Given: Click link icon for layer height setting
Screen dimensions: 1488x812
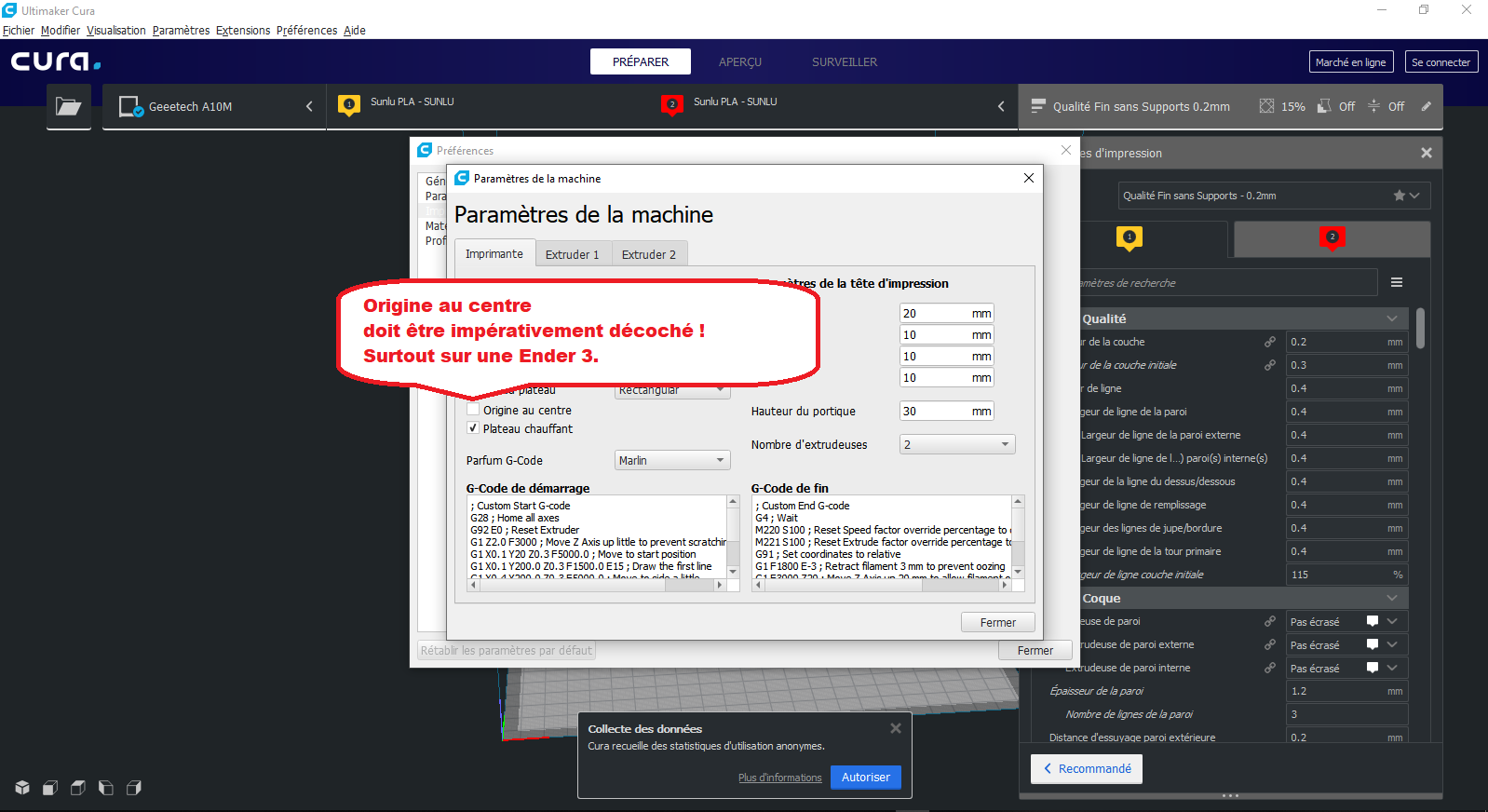Looking at the screenshot, I should click(1269, 342).
